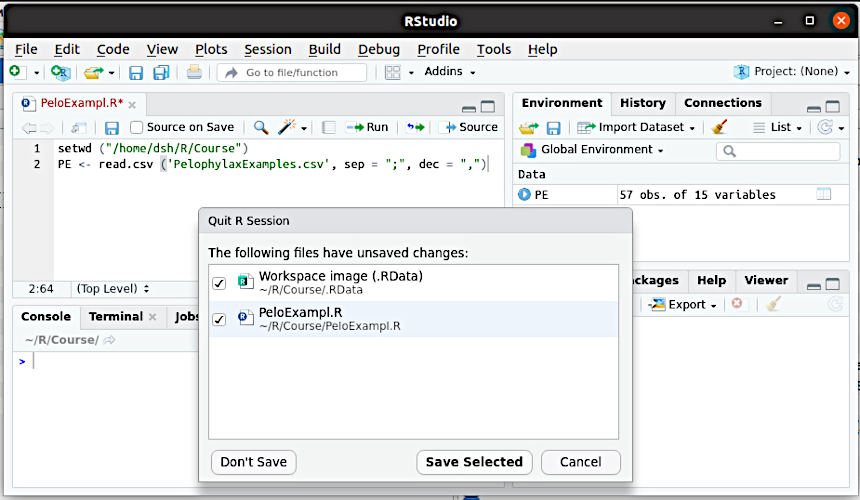860x500 pixels.
Task: Open the Session menu
Action: (x=268, y=49)
